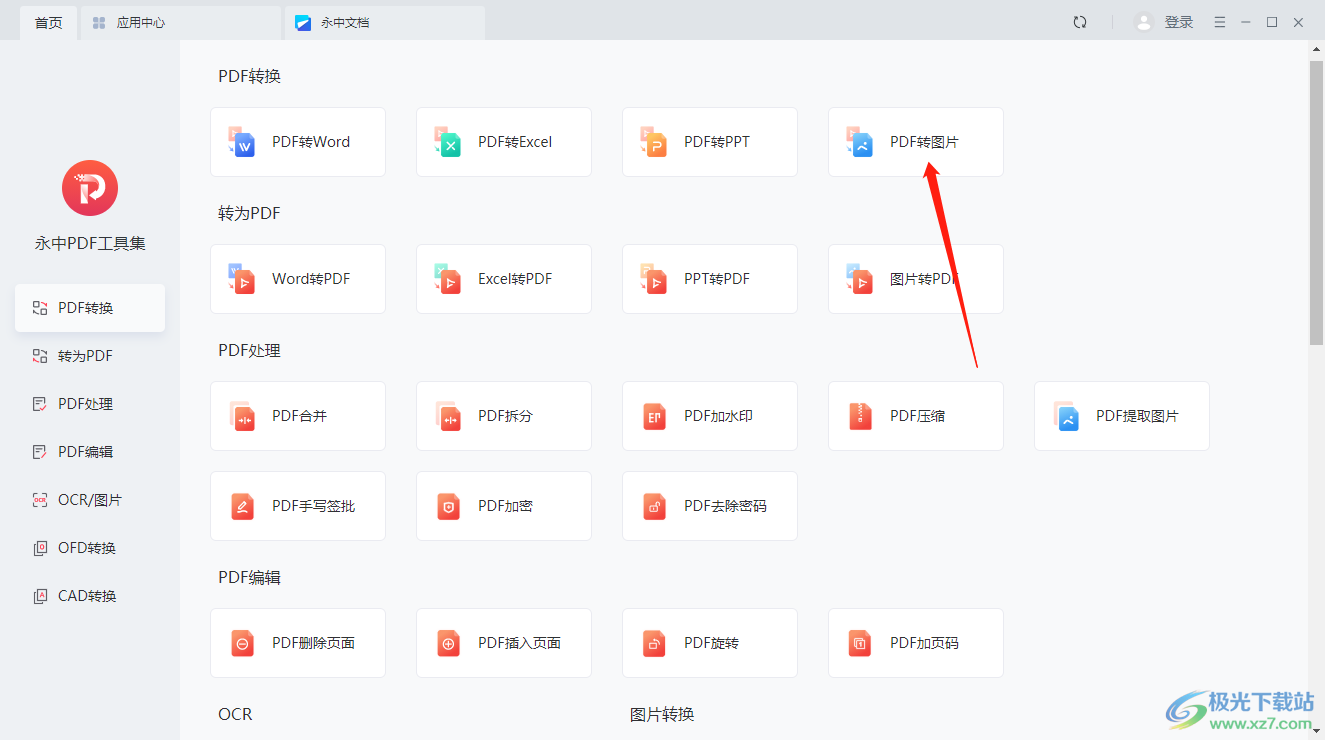Click the 永中PDF工具集 title text
The width and height of the screenshot is (1325, 740).
pos(90,243)
